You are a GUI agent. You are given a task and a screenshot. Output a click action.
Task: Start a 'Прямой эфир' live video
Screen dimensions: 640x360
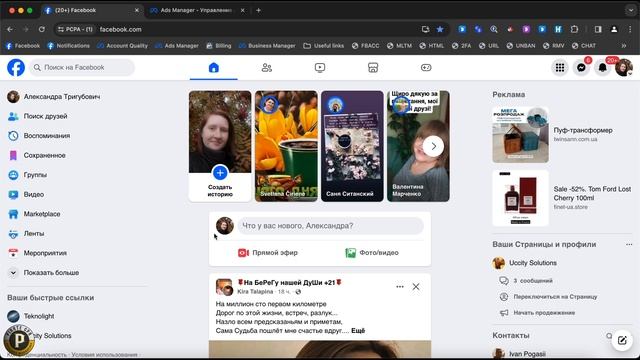(268, 253)
